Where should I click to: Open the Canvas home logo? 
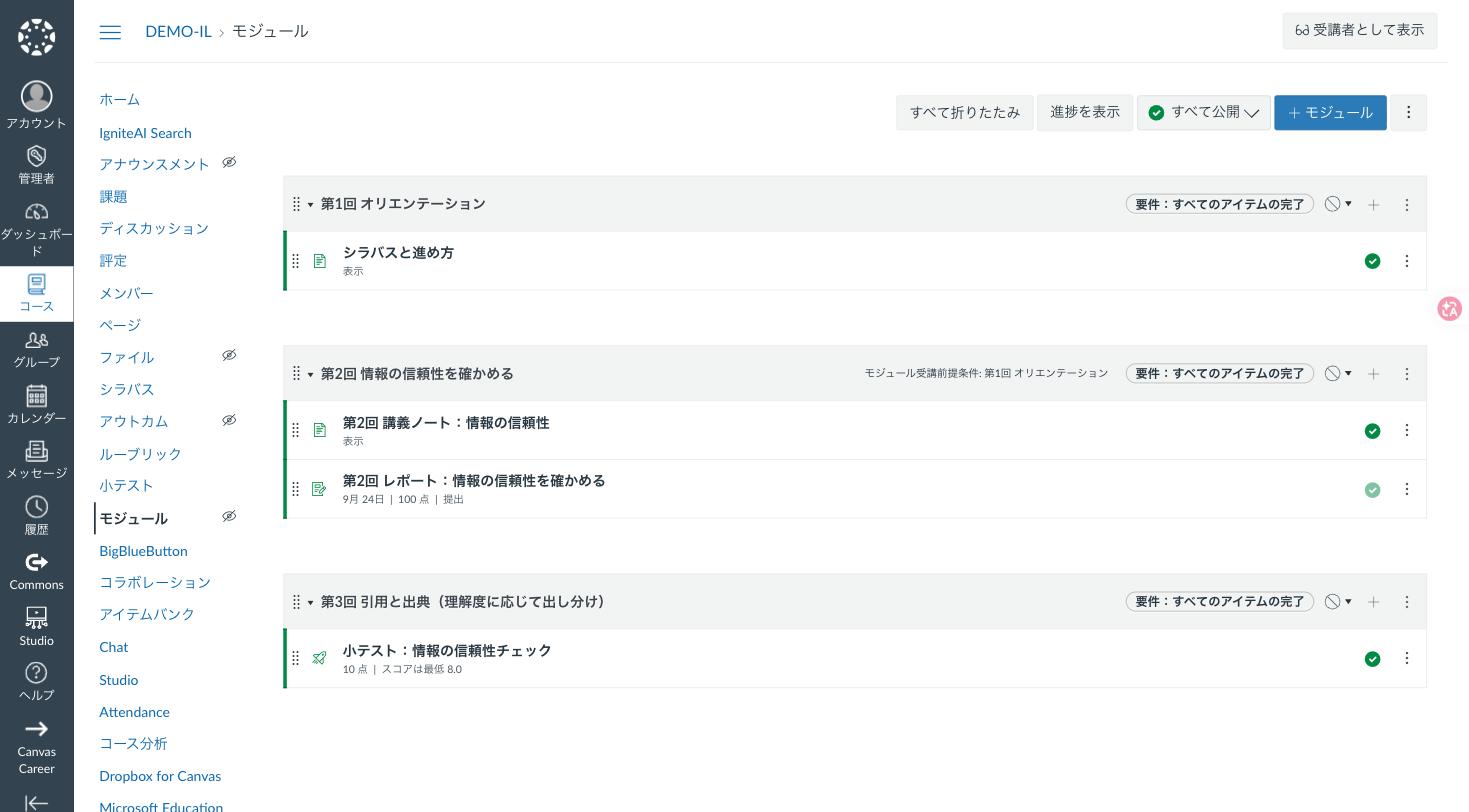(36, 37)
